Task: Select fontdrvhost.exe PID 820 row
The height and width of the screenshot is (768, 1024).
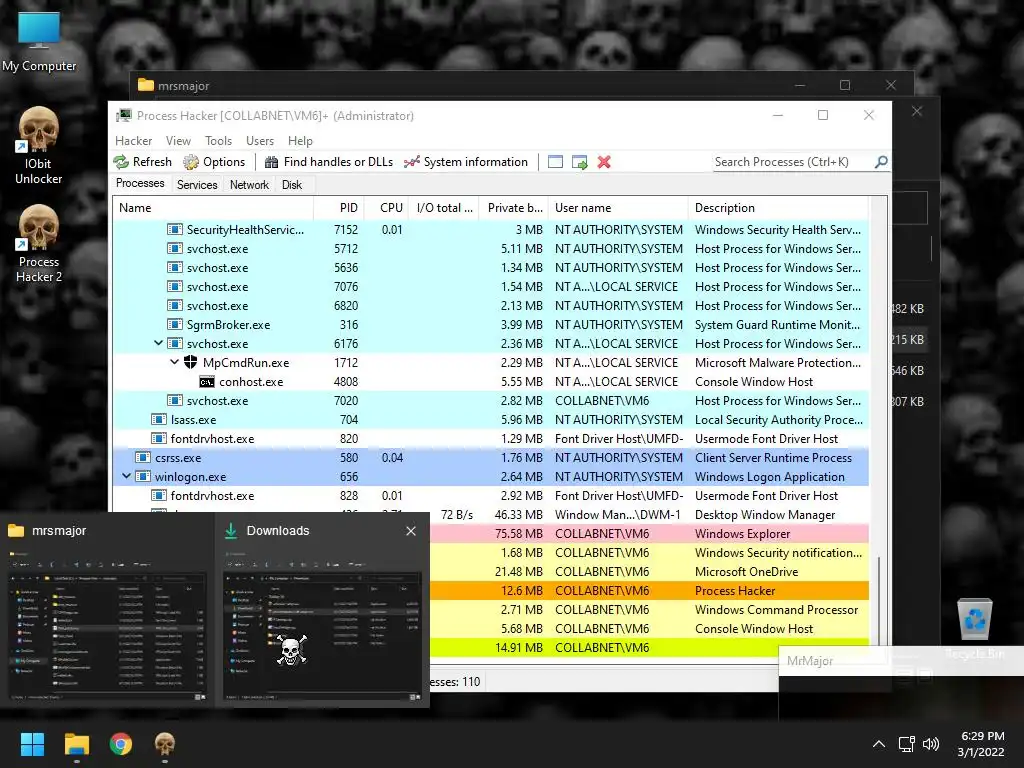Action: 490,439
